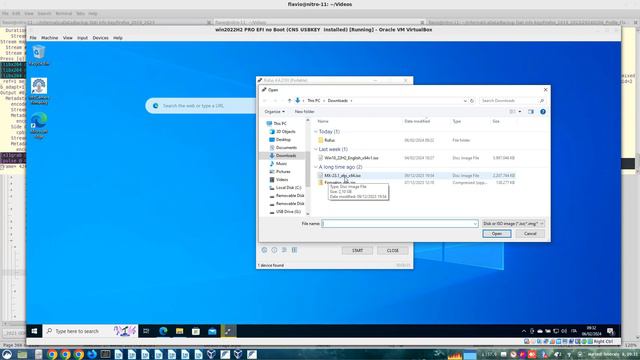Open the Microsoft Edge desktop shortcut
Image resolution: width=640 pixels, height=360 pixels.
point(39,126)
